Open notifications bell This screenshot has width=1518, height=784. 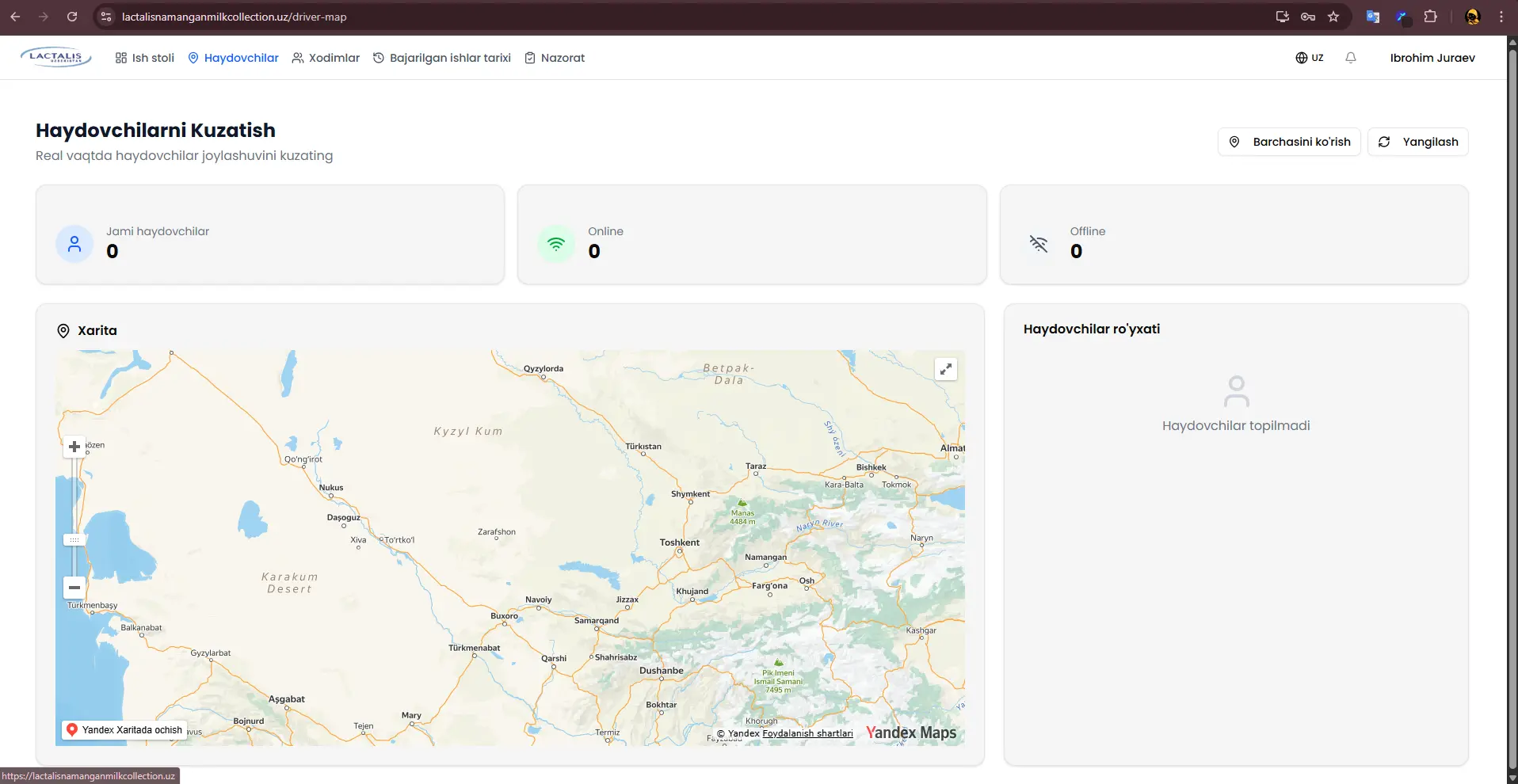[x=1351, y=58]
